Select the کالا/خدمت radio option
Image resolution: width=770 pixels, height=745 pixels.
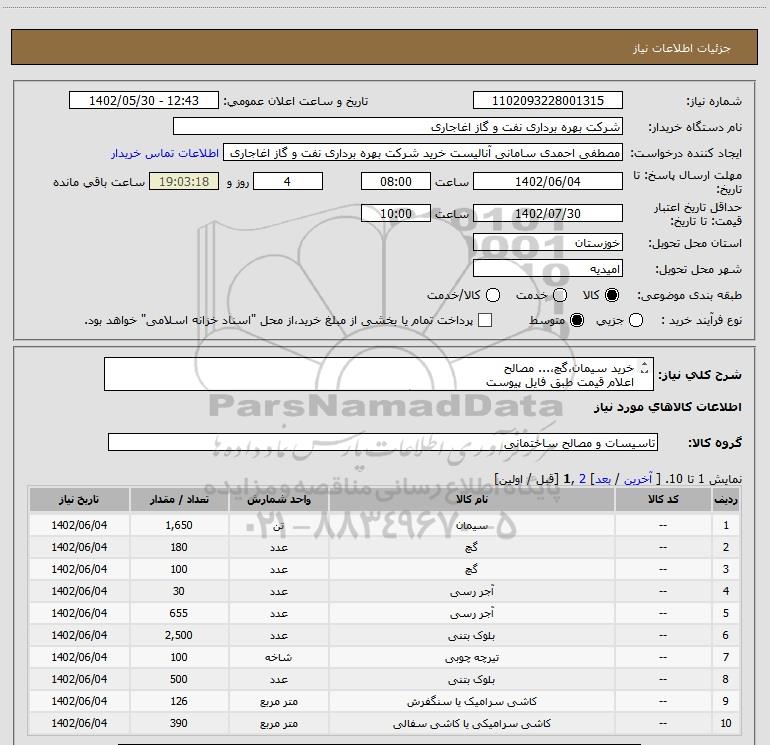[493, 295]
